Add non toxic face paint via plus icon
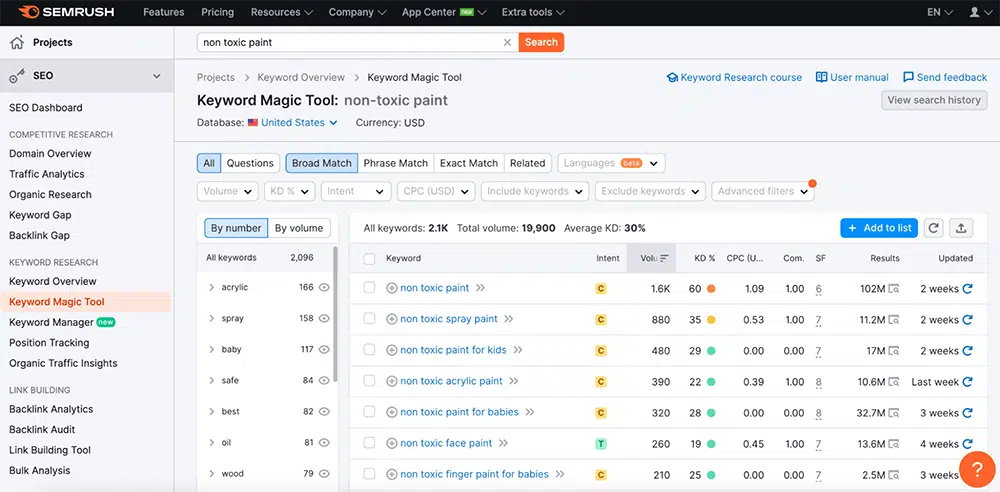Viewport: 1000px width, 492px height. pyautogui.click(x=392, y=443)
